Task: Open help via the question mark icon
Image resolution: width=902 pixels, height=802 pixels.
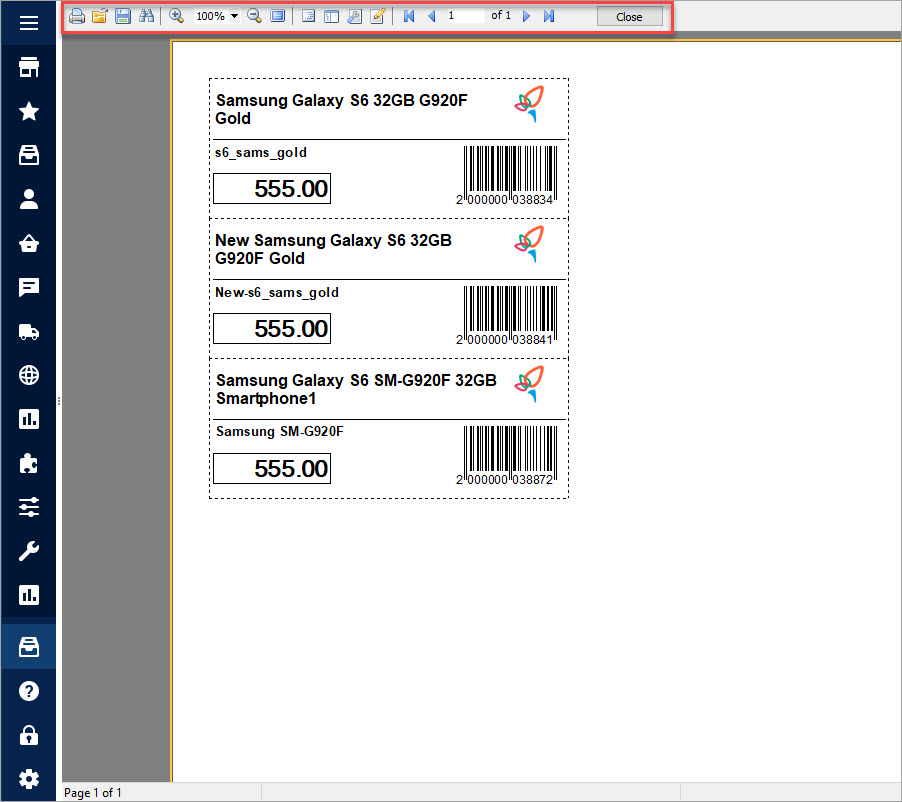Action: pos(29,691)
